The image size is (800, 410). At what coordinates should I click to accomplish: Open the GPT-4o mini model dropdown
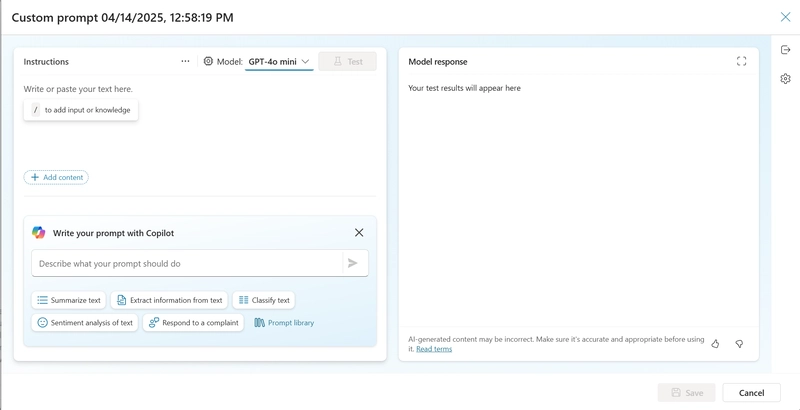279,62
